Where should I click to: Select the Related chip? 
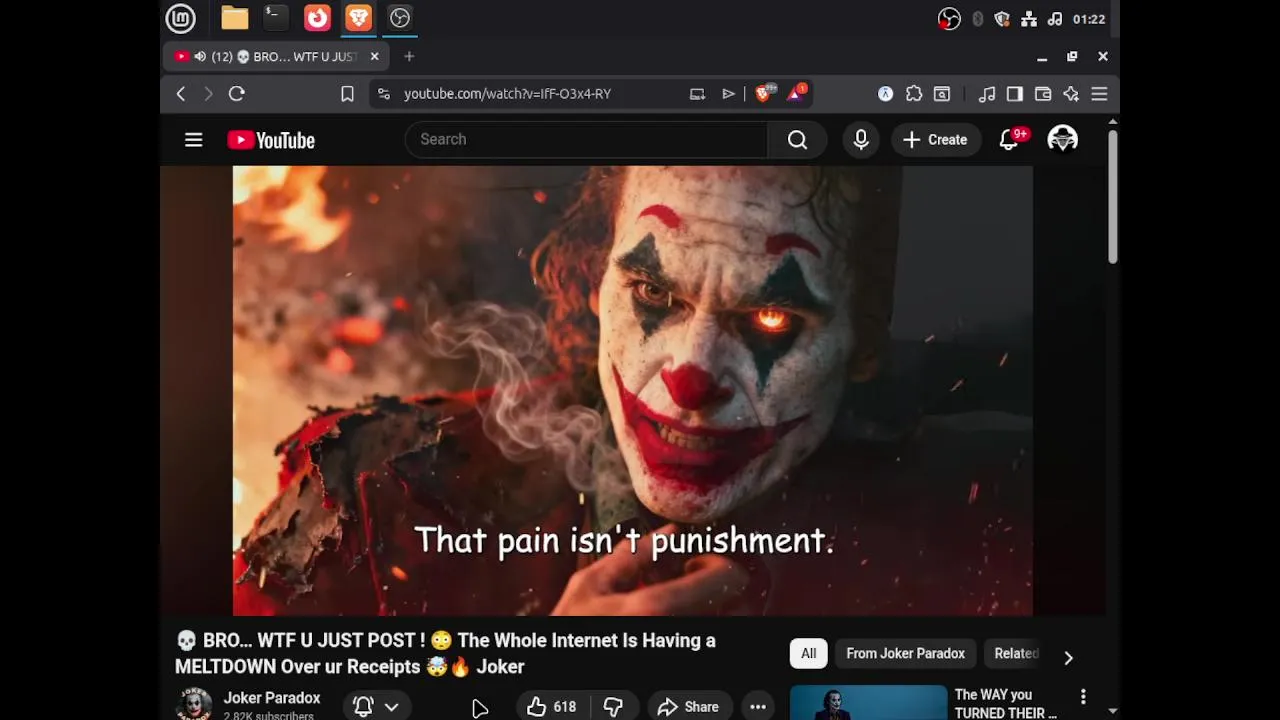pos(1013,654)
